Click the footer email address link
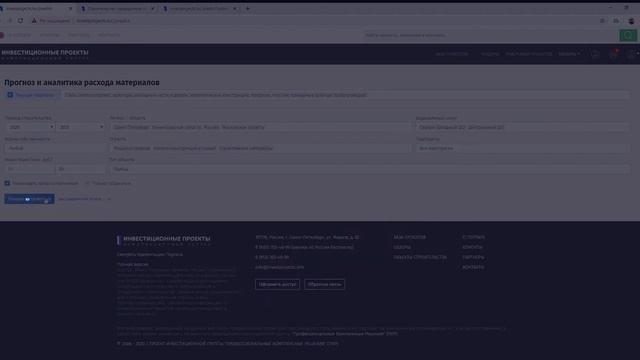Viewport: 640px width, 360px height. [280, 267]
